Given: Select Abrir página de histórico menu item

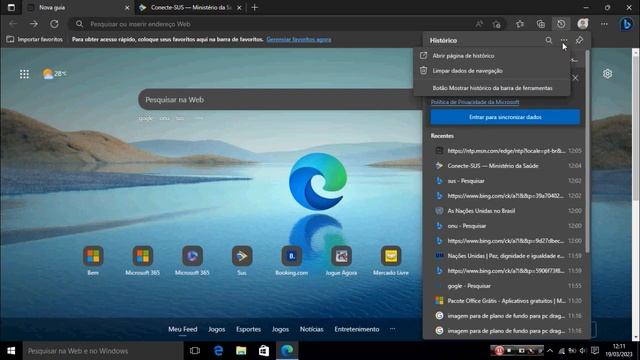Looking at the screenshot, I should tap(491, 56).
